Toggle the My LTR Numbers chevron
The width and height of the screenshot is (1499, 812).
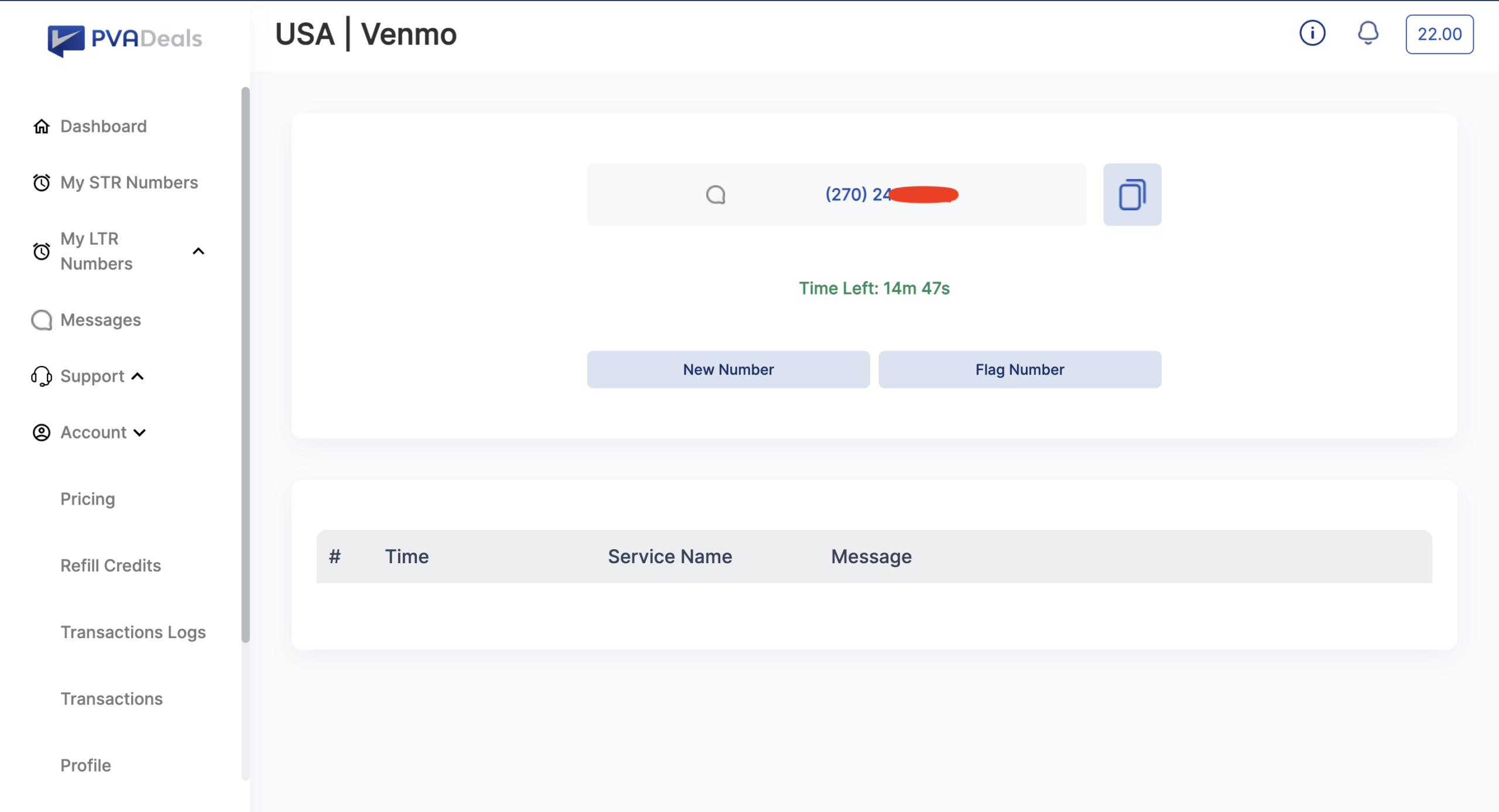tap(199, 252)
